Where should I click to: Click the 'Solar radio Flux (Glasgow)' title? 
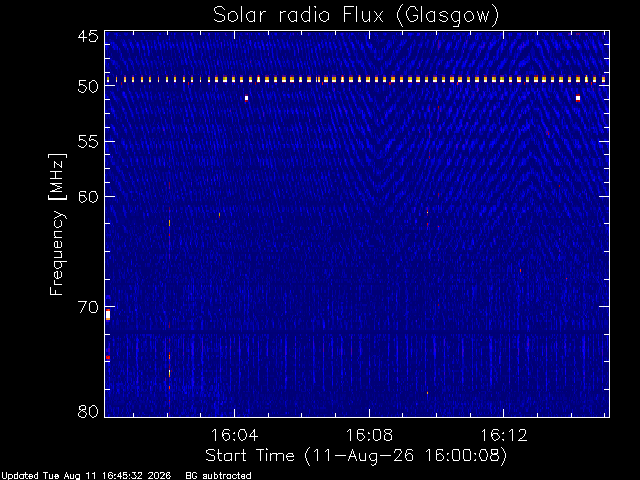coord(356,16)
